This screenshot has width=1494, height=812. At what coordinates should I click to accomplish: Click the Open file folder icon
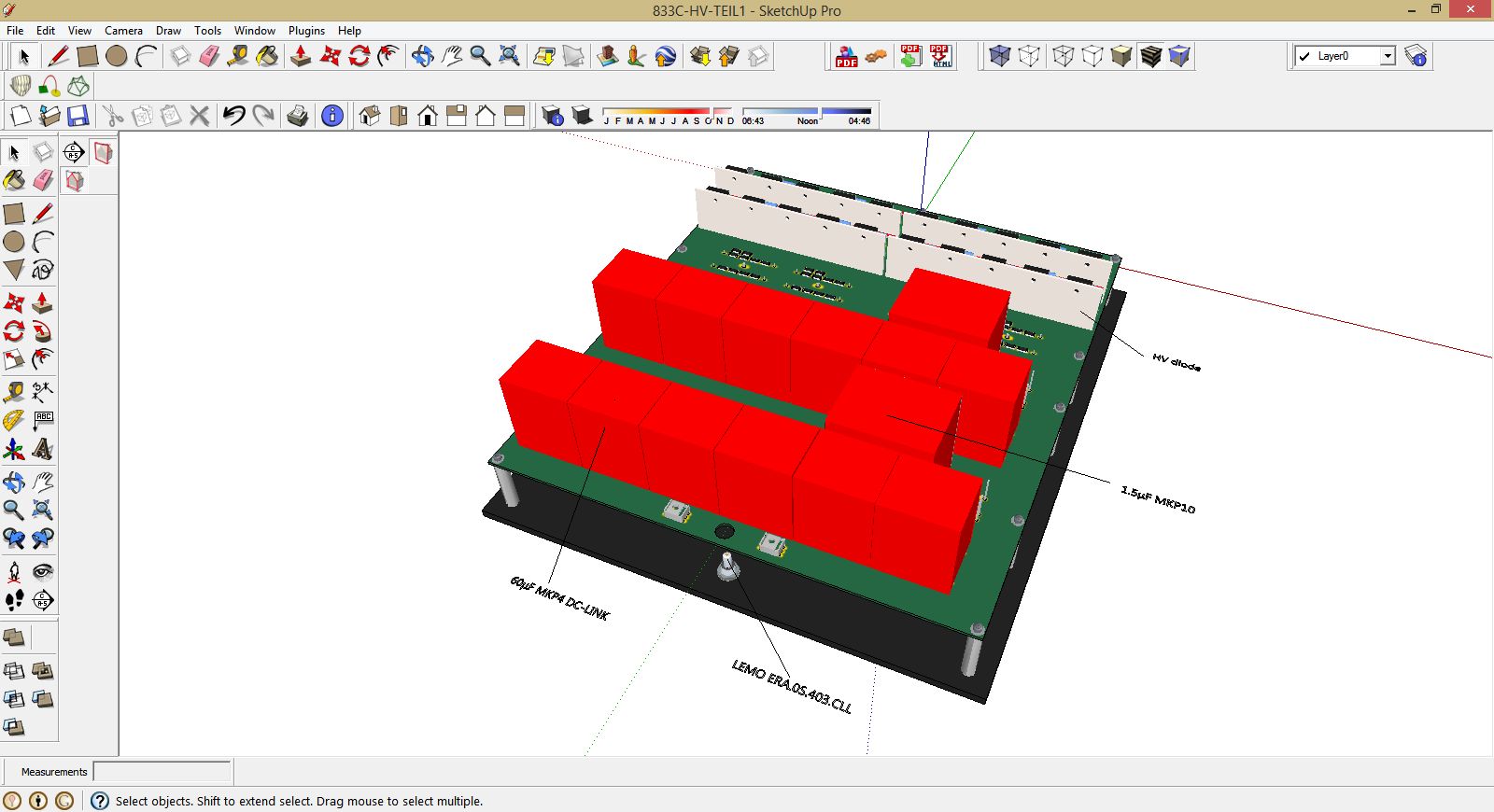click(x=49, y=116)
